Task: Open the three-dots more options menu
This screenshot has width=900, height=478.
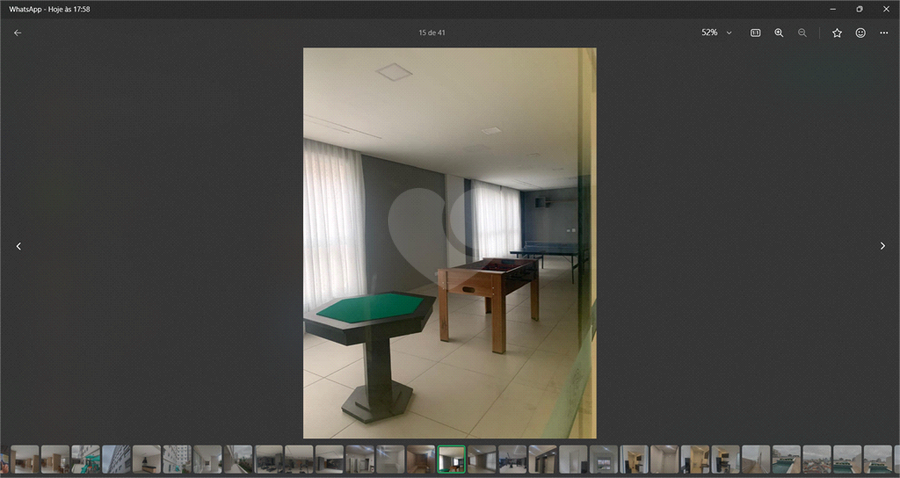Action: (884, 33)
